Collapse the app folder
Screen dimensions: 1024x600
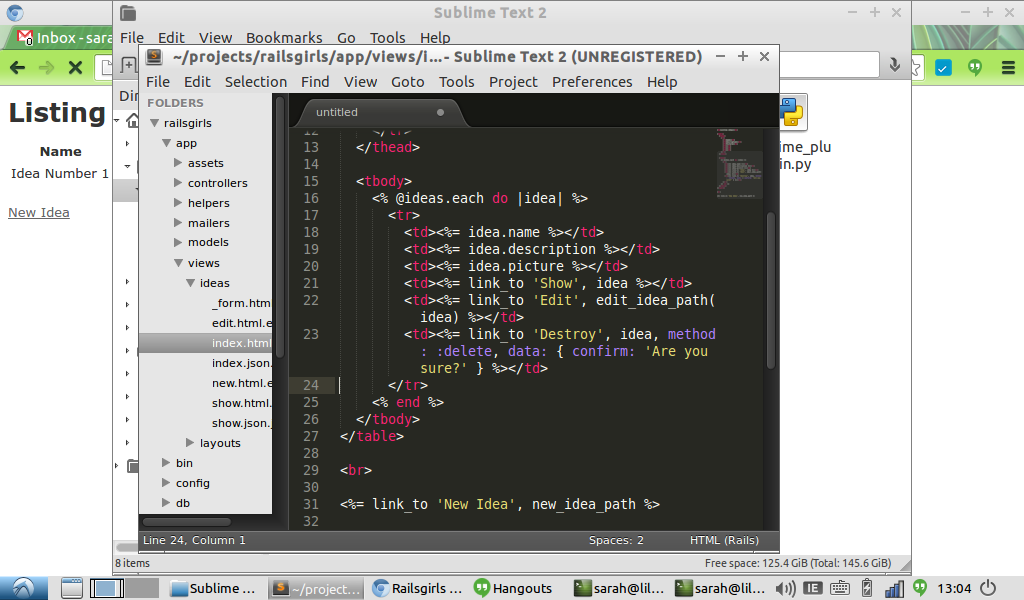tap(167, 143)
